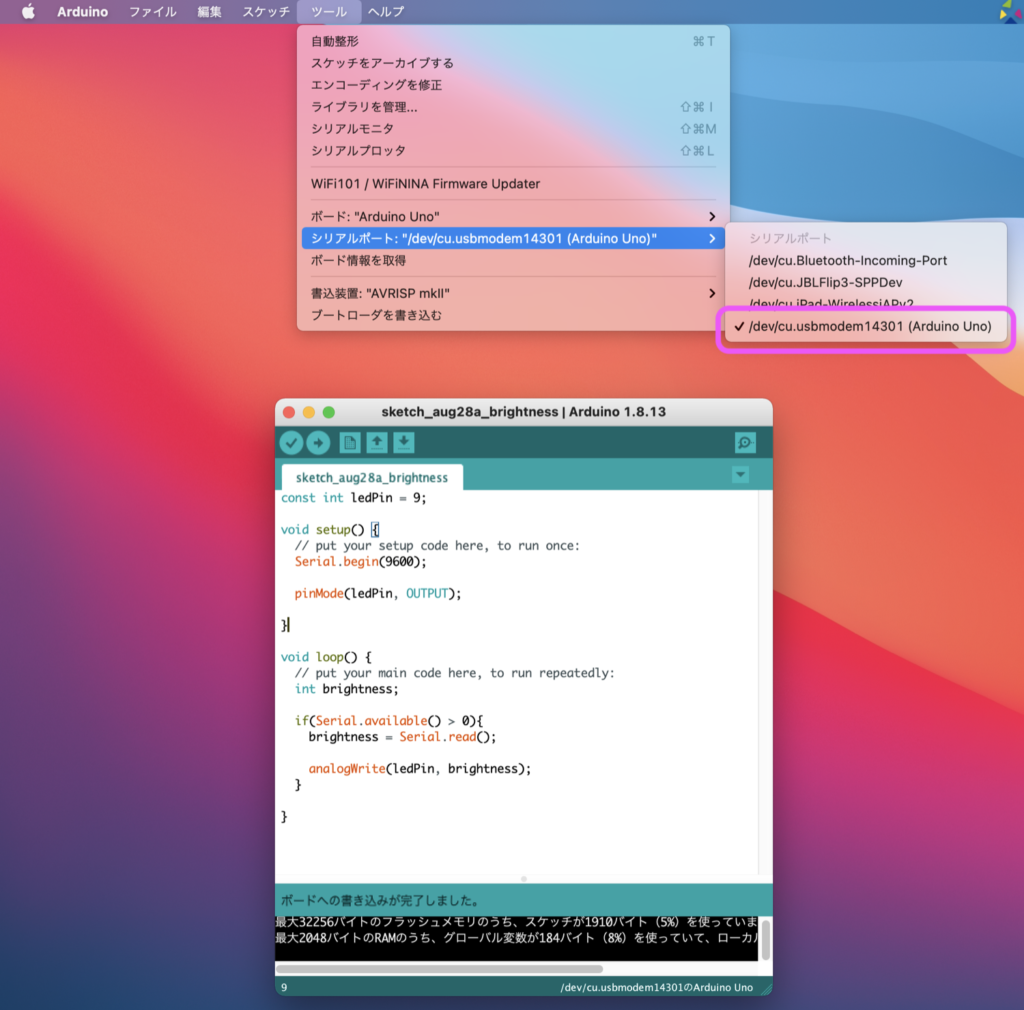Select the sketch_aug28a_brightness tab
This screenshot has height=1010, width=1024.
[x=371, y=477]
